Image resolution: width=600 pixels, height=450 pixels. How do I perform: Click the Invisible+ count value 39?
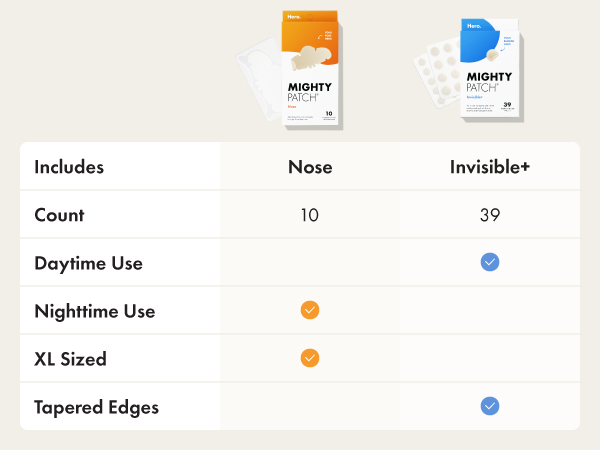coord(490,215)
